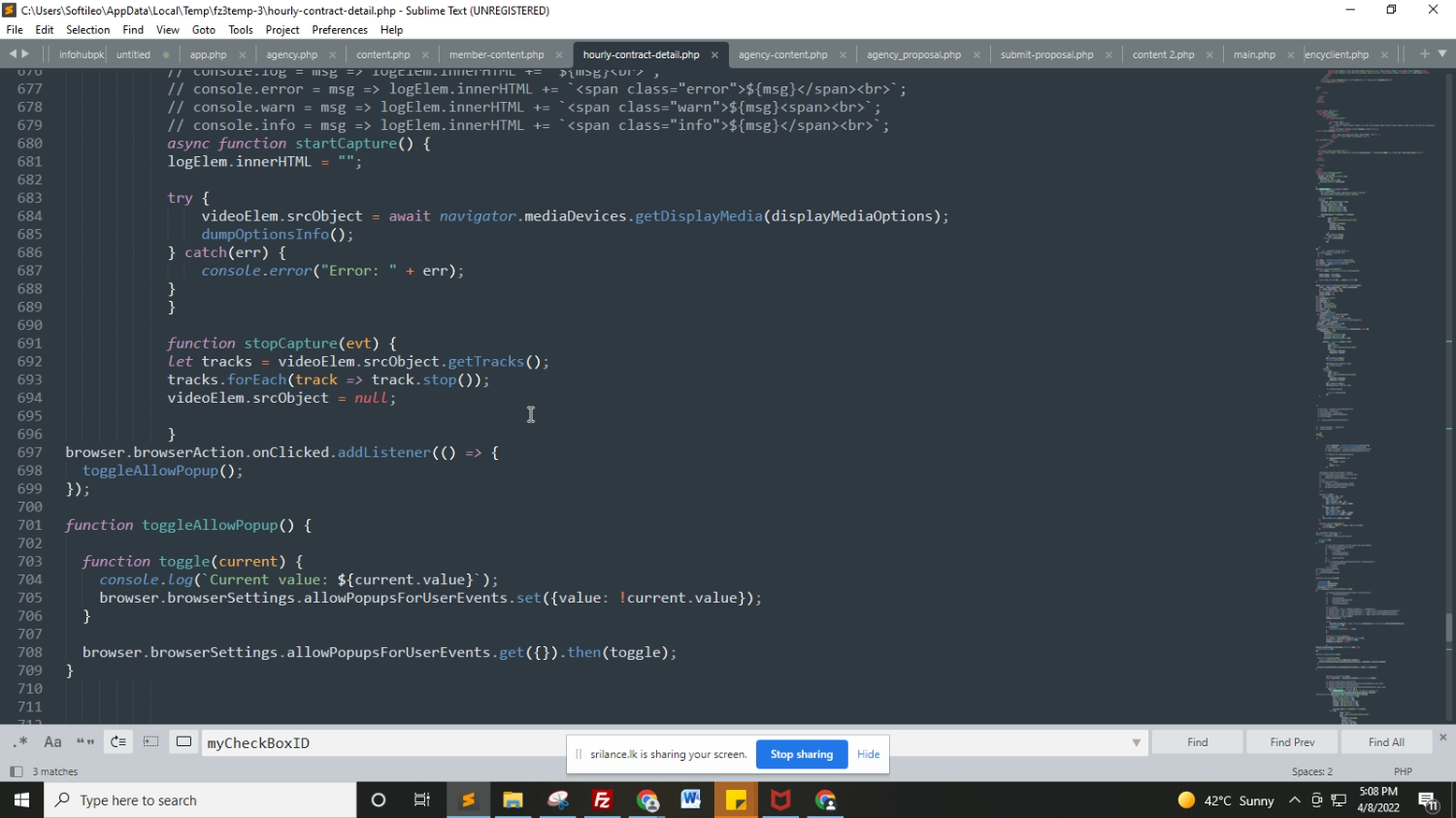Viewport: 1456px width, 818px height.
Task: Click the highlight matches icon
Action: (183, 742)
